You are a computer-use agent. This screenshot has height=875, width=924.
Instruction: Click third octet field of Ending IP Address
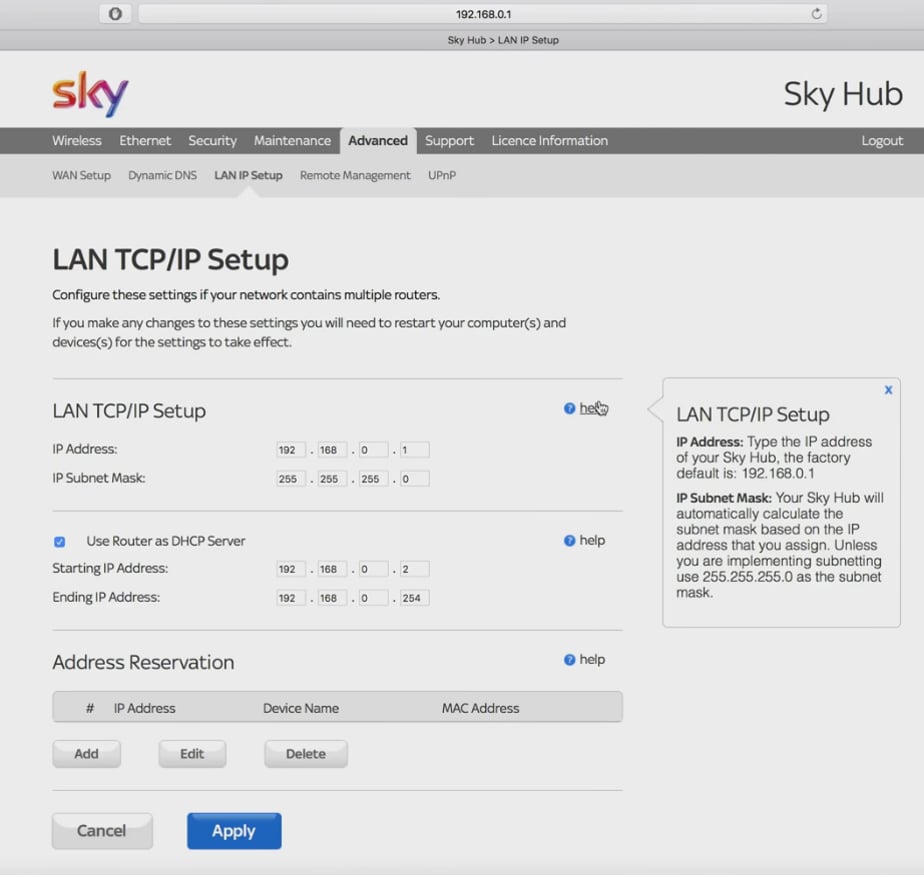(x=374, y=598)
